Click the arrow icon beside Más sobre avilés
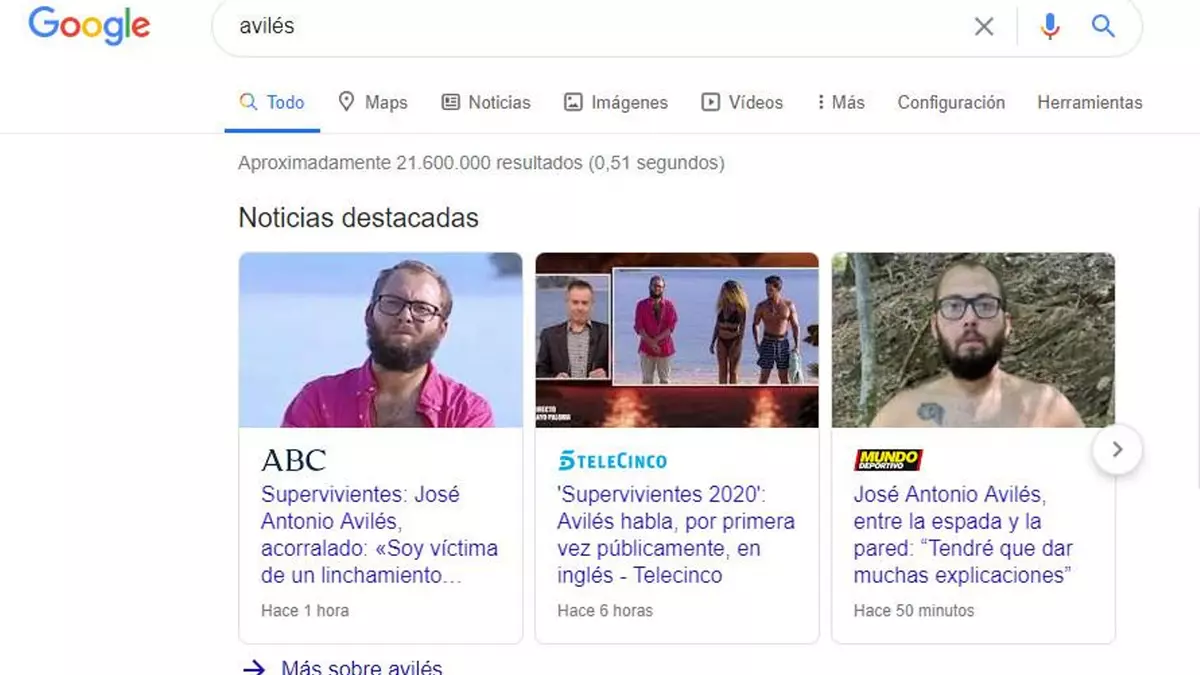The width and height of the screenshot is (1200, 675). point(255,667)
